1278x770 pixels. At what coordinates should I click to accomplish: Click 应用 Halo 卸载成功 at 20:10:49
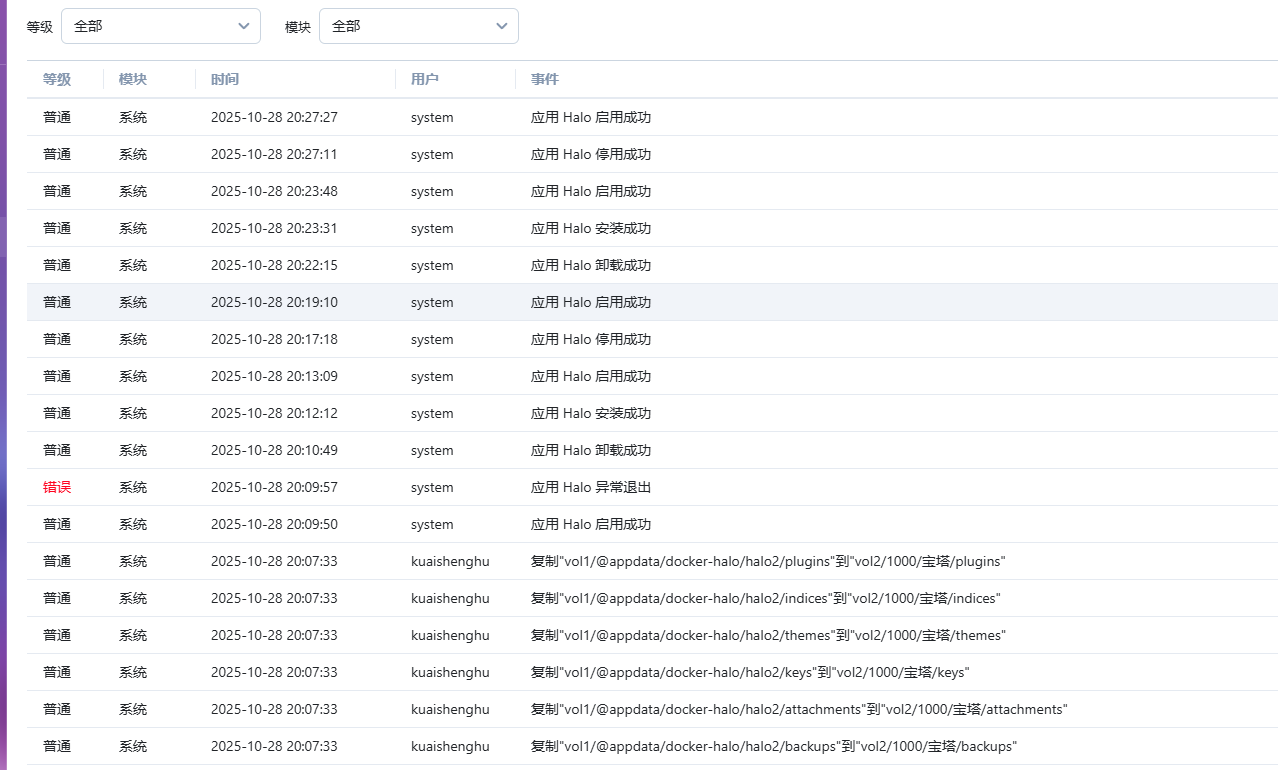pyautogui.click(x=591, y=450)
